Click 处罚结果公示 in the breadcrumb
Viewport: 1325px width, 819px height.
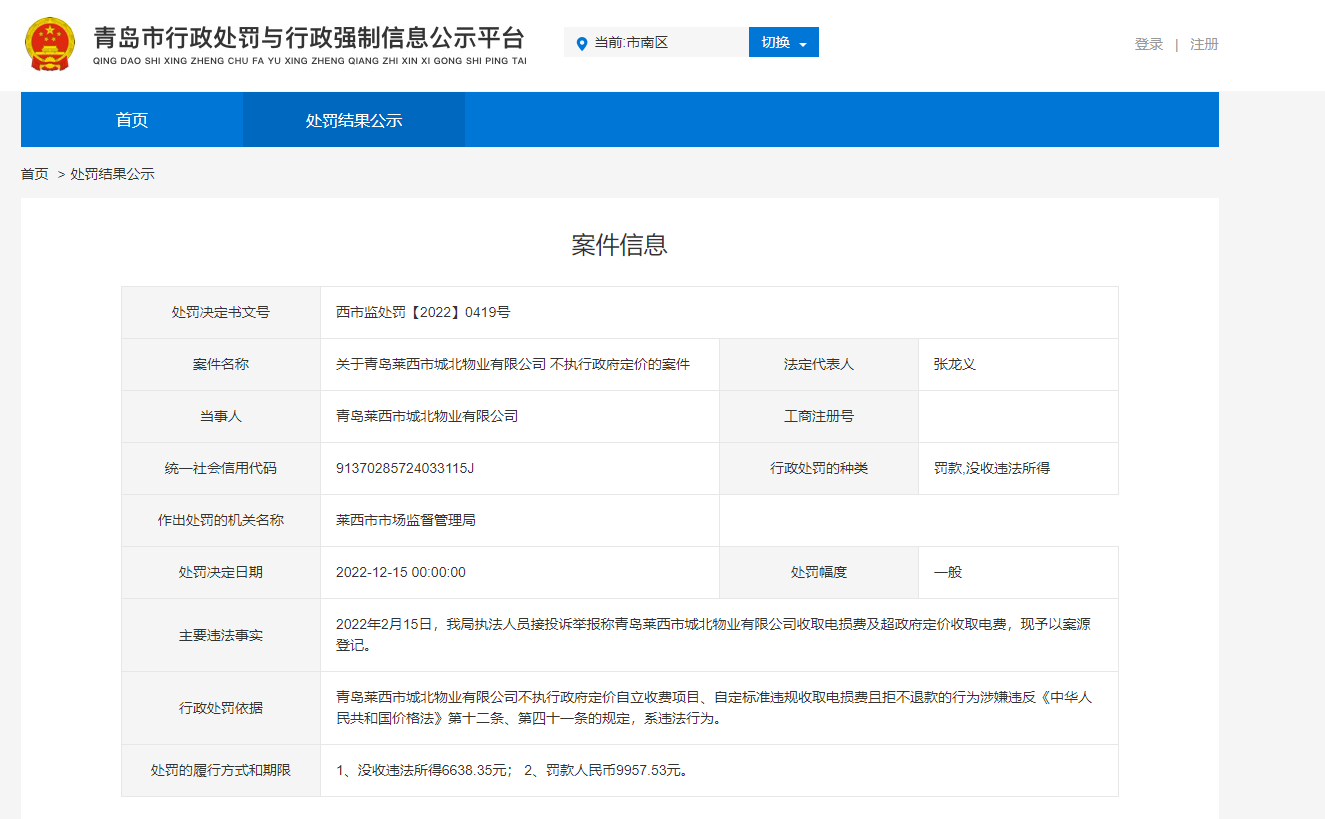coord(112,174)
